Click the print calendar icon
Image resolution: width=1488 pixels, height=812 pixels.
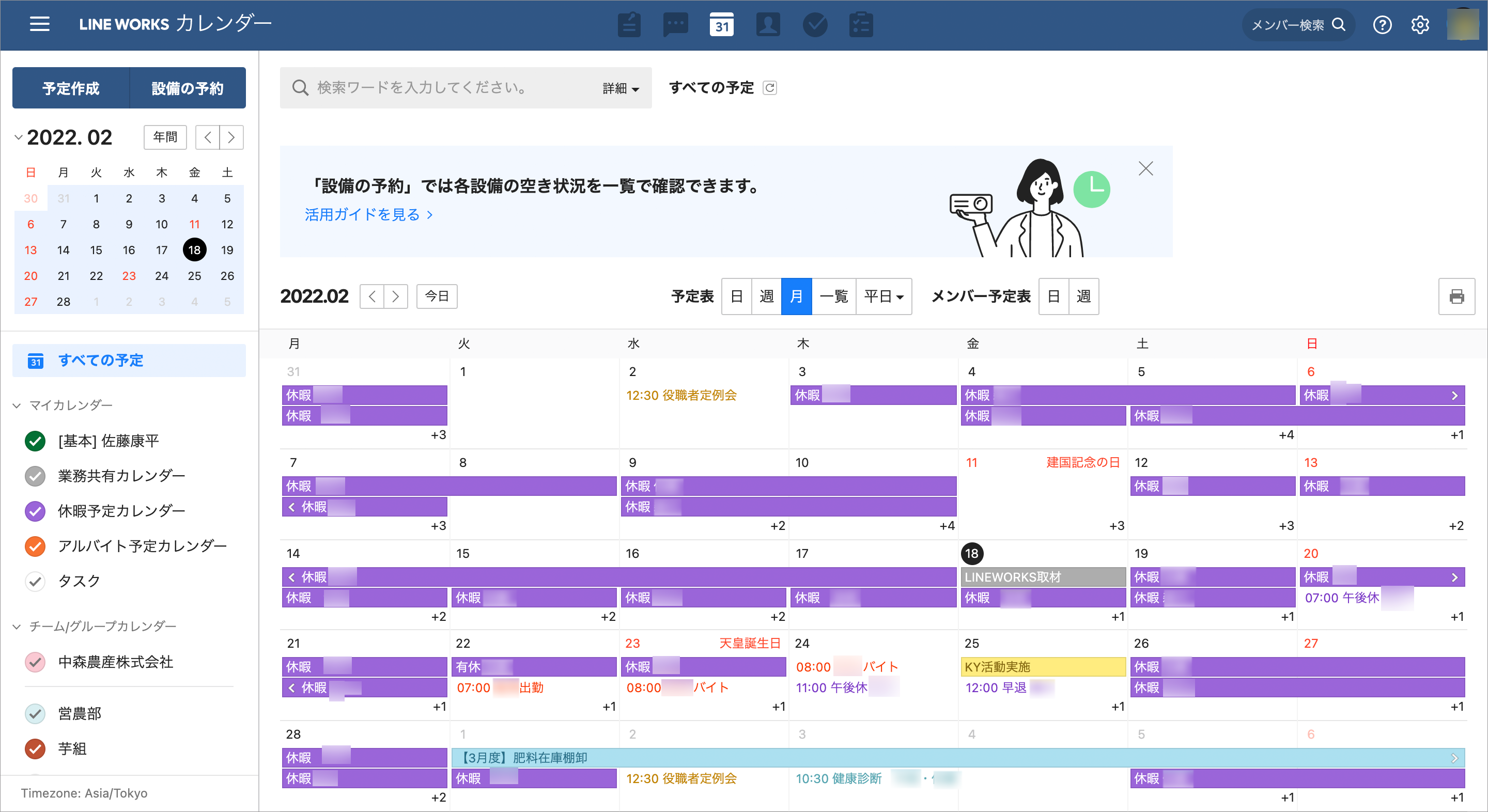coord(1456,296)
